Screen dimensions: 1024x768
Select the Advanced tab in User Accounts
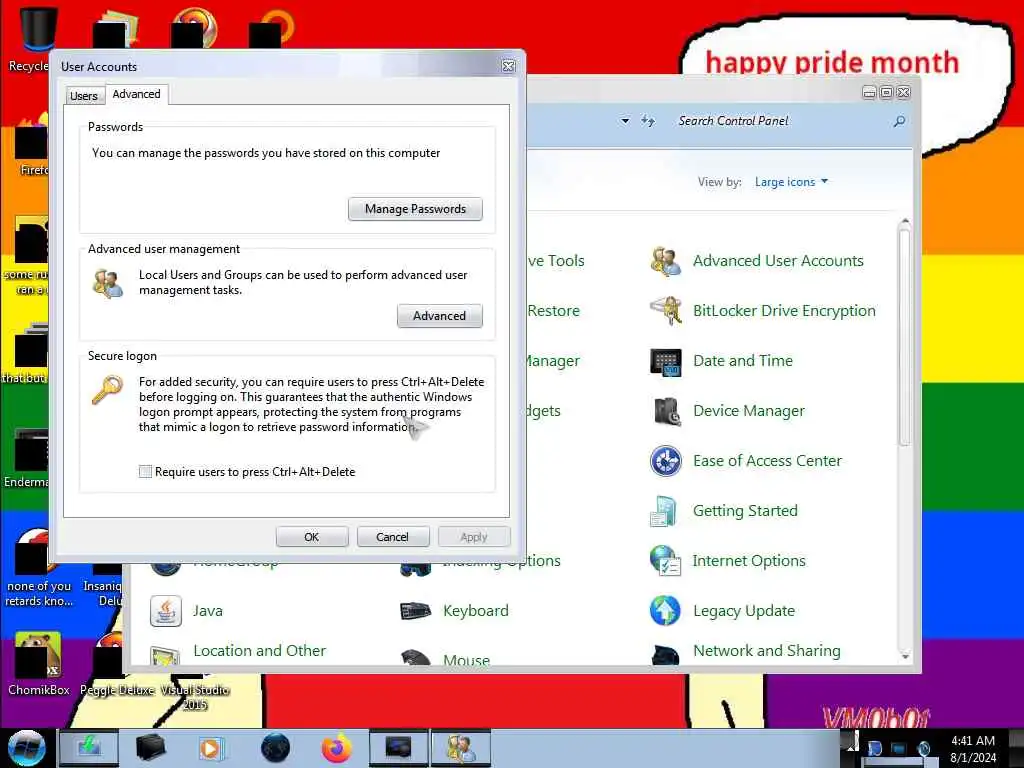click(x=136, y=94)
